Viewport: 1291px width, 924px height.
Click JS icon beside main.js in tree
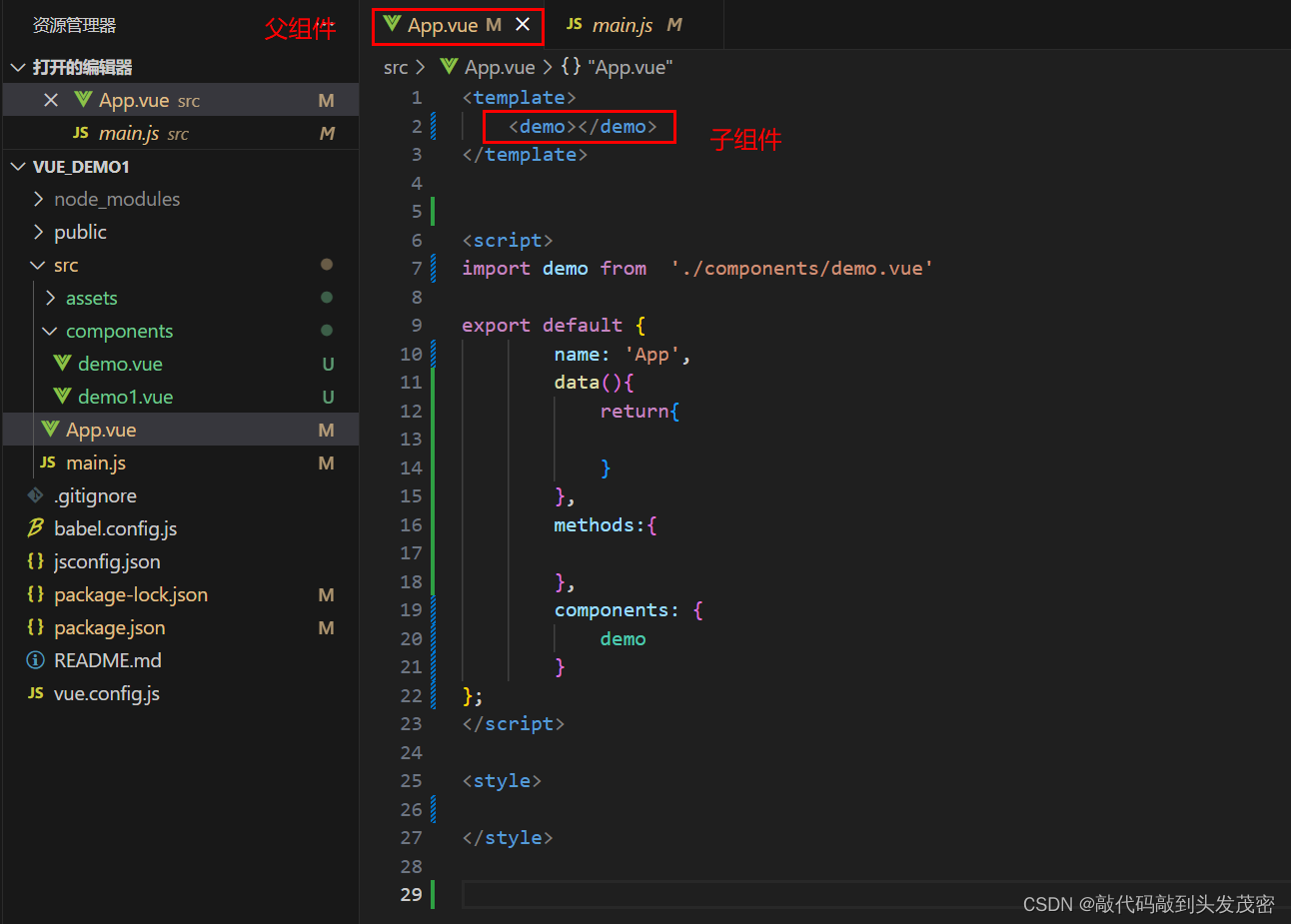point(48,462)
